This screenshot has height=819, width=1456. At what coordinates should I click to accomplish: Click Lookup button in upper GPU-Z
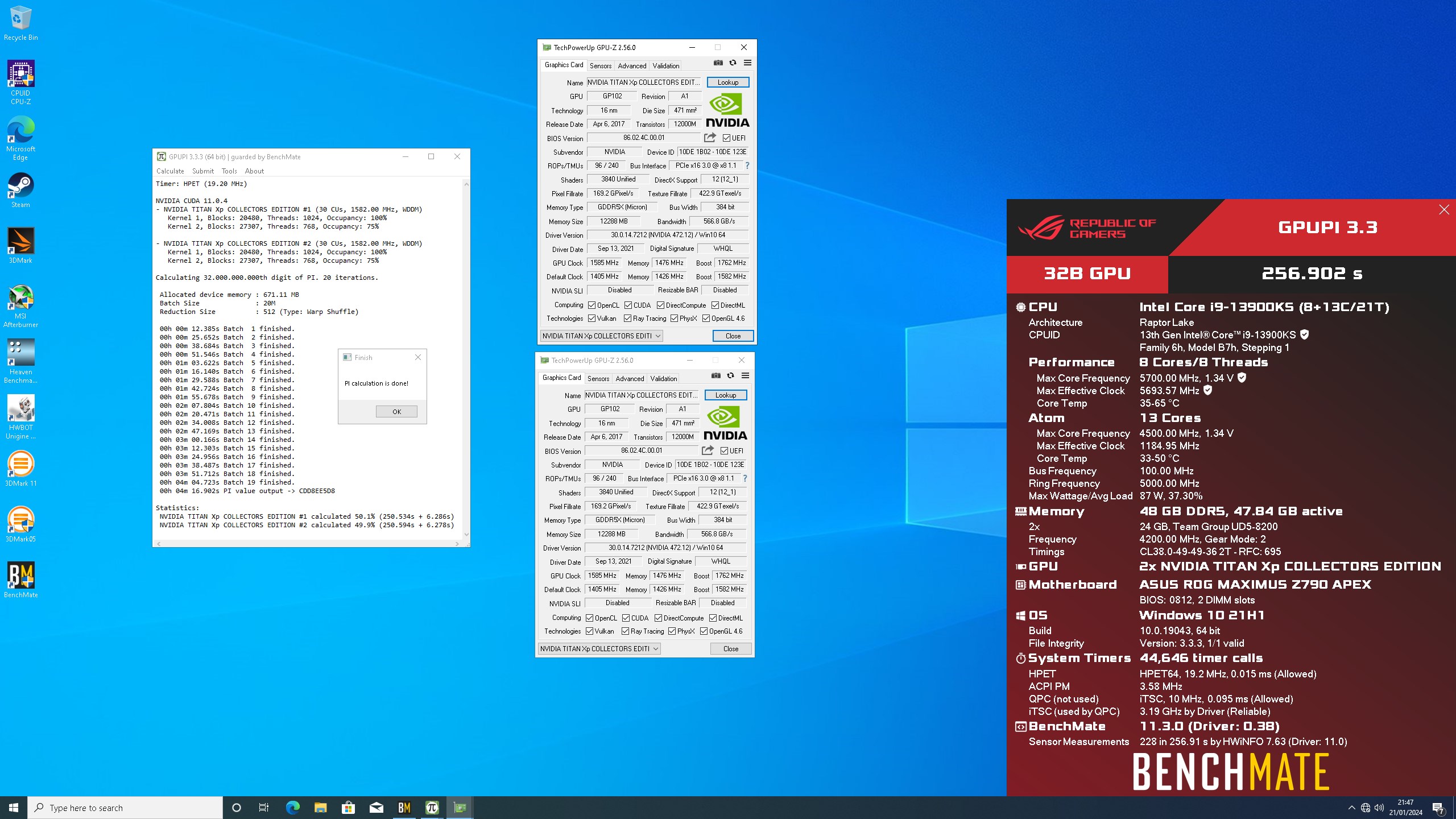[728, 82]
